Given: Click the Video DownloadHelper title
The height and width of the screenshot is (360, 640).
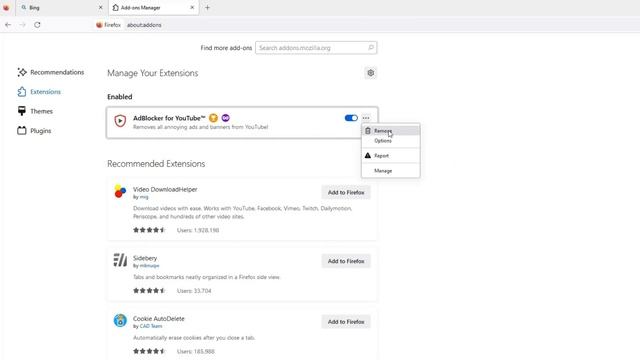Looking at the screenshot, I should point(165,189).
